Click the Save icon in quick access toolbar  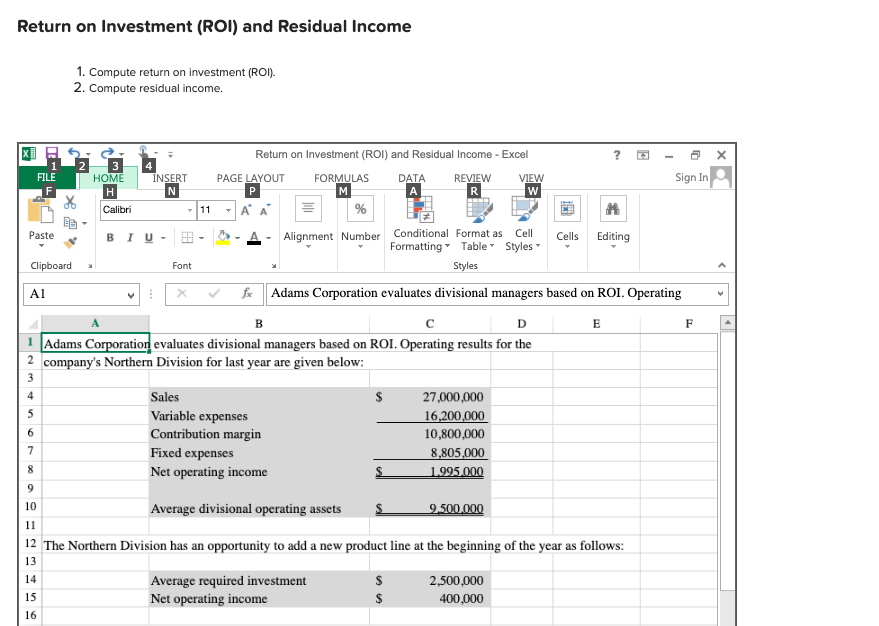click(x=52, y=153)
